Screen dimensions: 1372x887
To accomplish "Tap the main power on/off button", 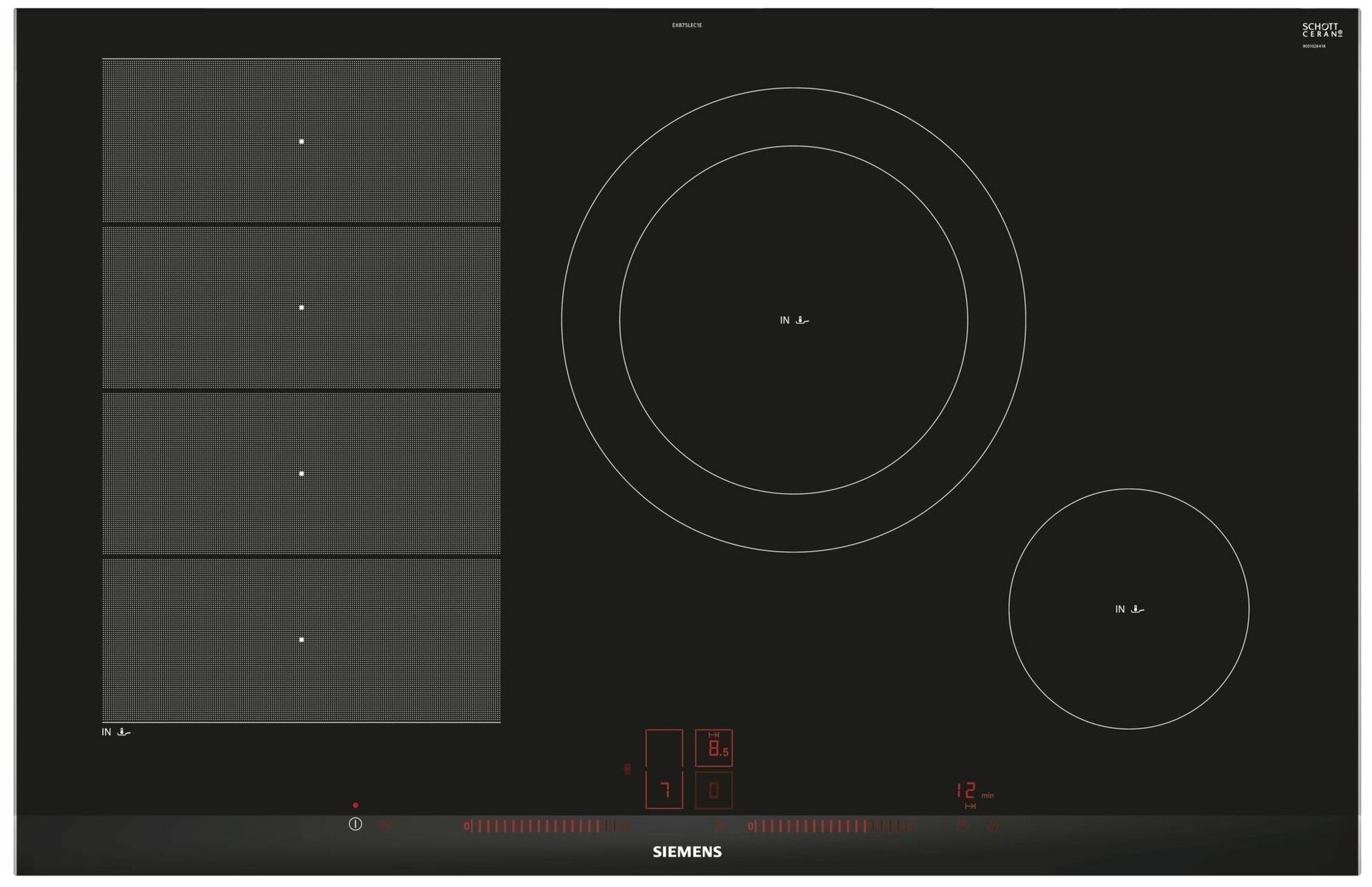I will 355,824.
